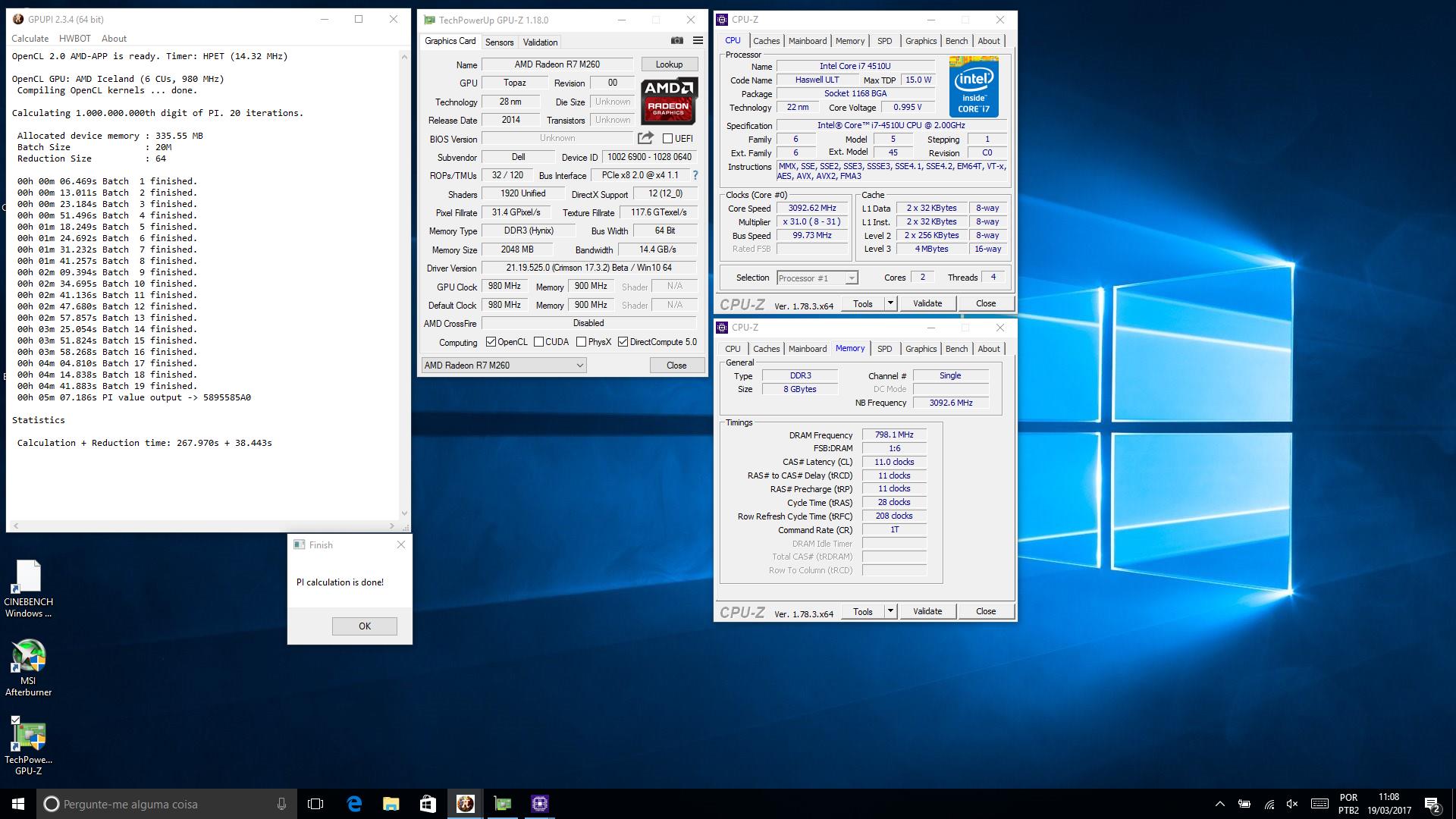1456x819 pixels.
Task: Click the muted volume tray icon
Action: click(x=1292, y=804)
